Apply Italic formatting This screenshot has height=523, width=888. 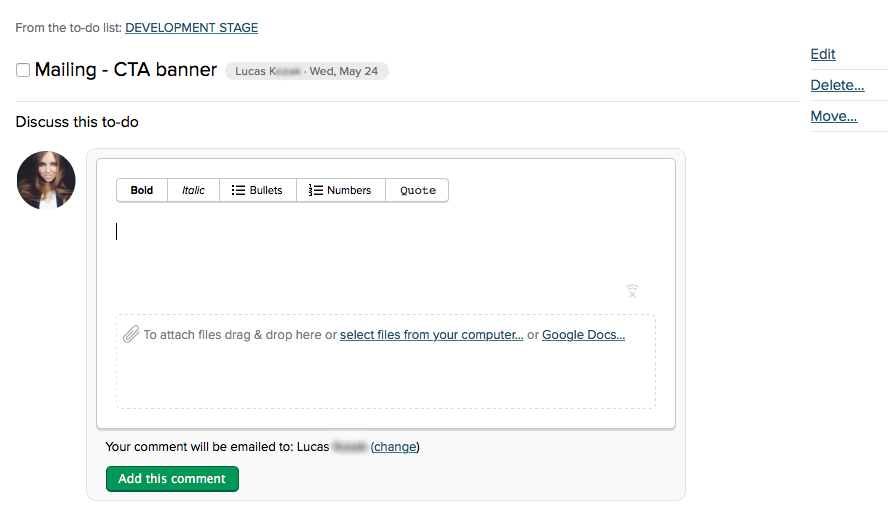(x=193, y=190)
